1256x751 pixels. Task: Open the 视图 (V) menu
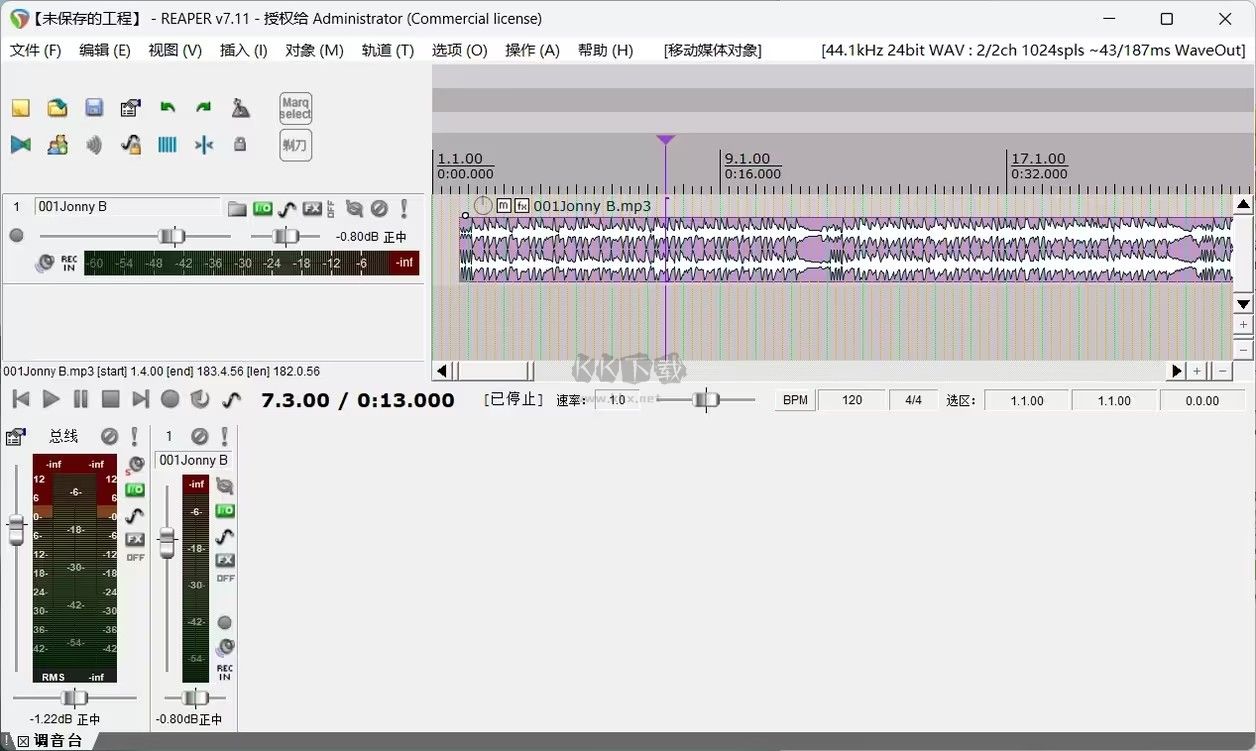click(x=175, y=50)
